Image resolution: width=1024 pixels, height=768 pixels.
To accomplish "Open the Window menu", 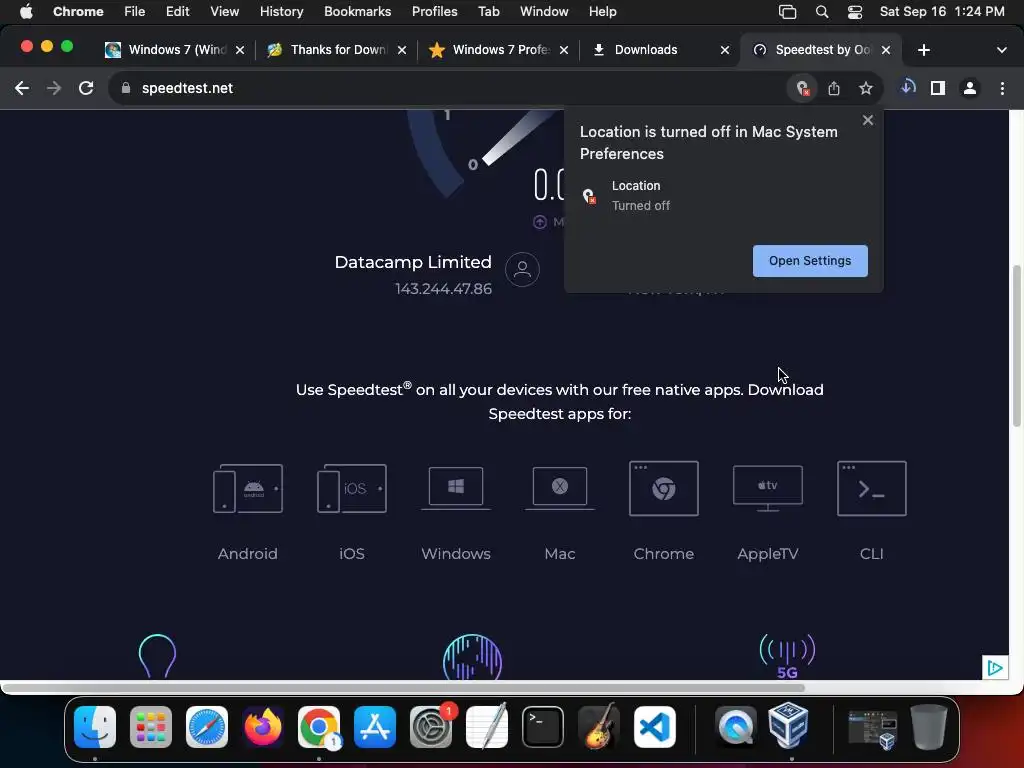I will 544,12.
